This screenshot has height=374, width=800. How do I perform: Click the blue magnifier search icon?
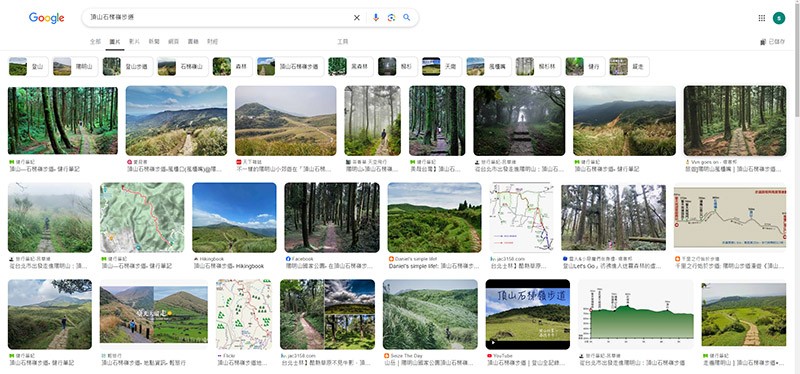point(407,17)
